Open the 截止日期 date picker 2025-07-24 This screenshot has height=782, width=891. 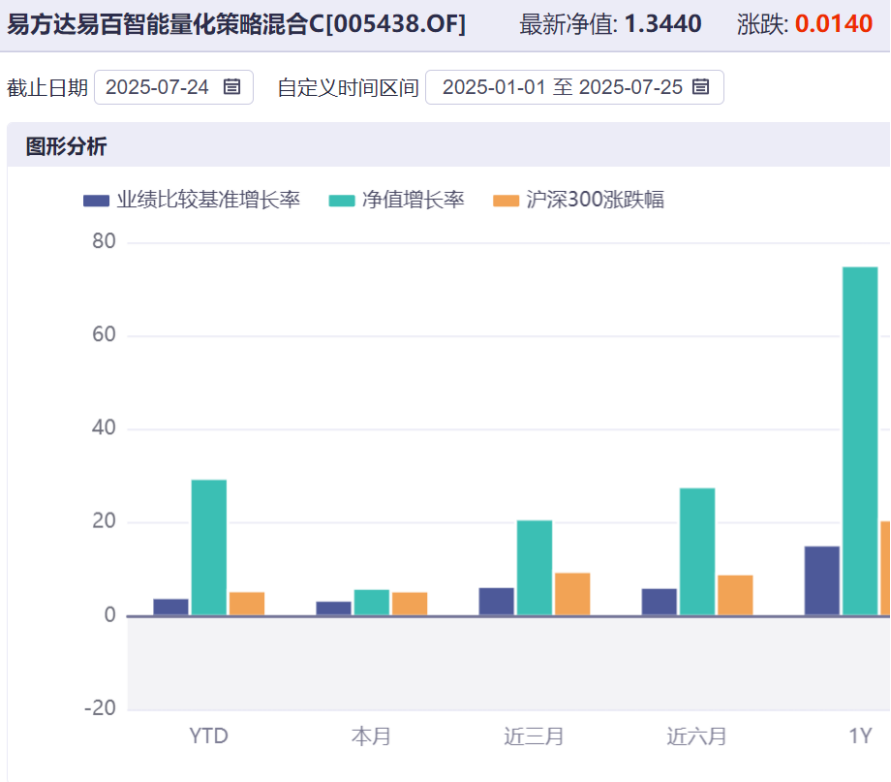coord(174,88)
